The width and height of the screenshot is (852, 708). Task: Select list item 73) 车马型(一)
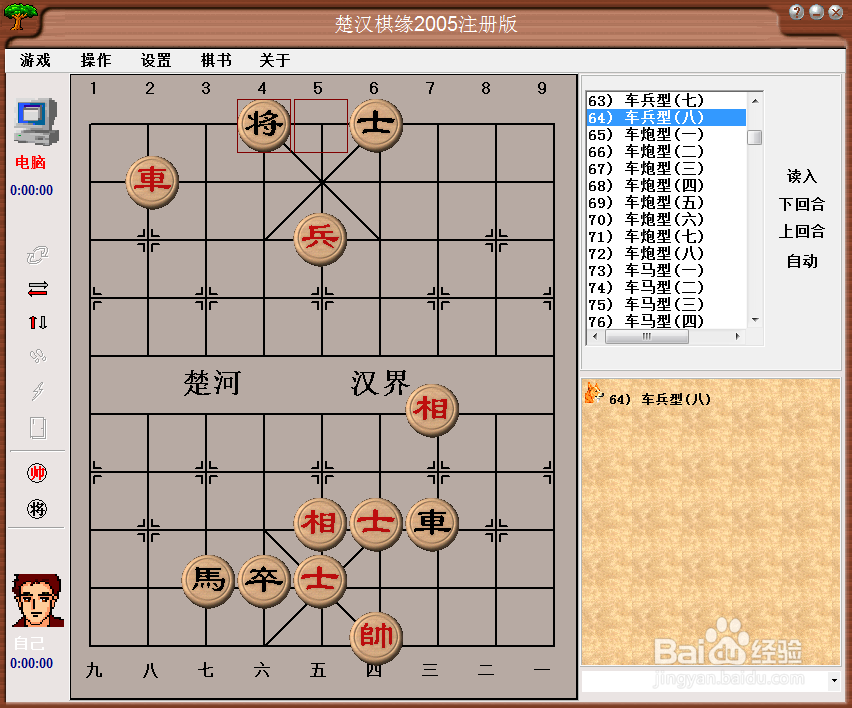pyautogui.click(x=666, y=271)
